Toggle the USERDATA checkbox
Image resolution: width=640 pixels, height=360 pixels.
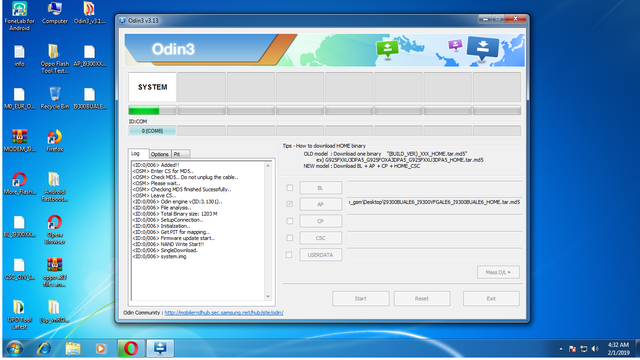pos(289,255)
